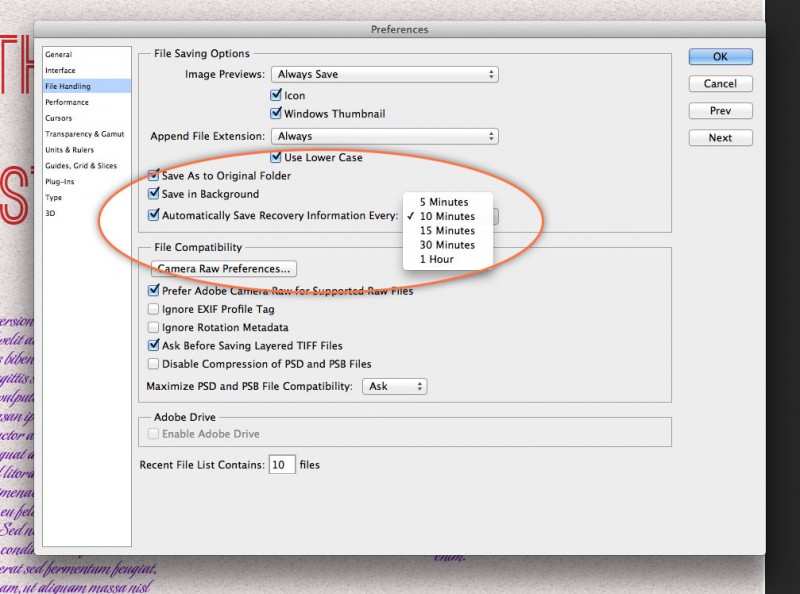800x594 pixels.
Task: Go to previous preferences with Prev
Action: coord(720,111)
